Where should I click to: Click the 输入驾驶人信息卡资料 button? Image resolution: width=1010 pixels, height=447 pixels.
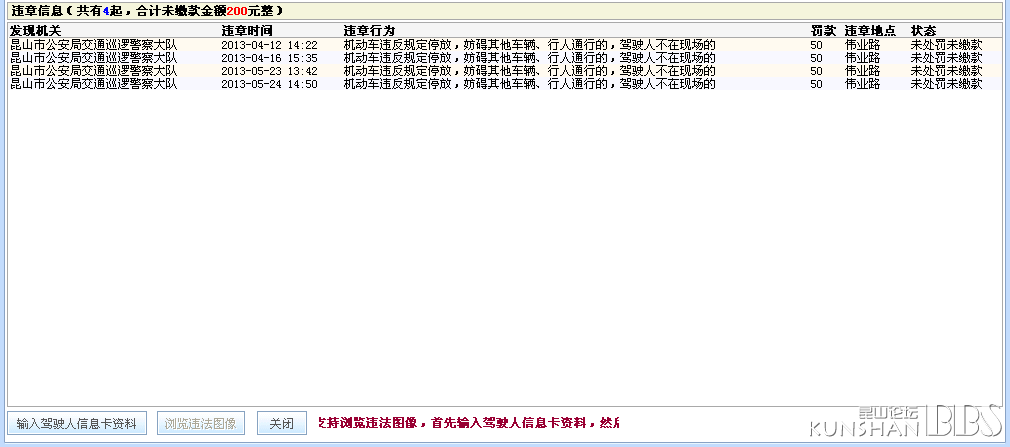point(78,423)
